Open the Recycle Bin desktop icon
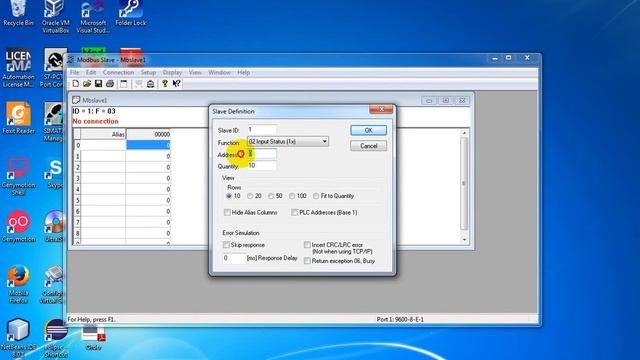Screen dimensions: 640x360 tap(18, 13)
